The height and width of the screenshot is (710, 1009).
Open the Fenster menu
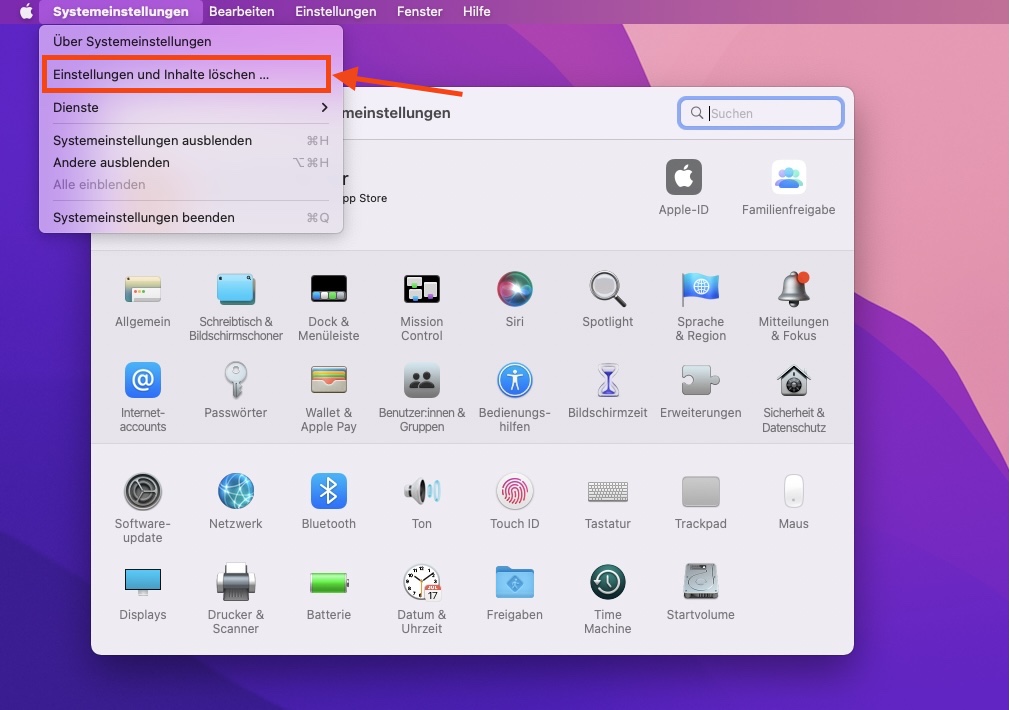(420, 11)
